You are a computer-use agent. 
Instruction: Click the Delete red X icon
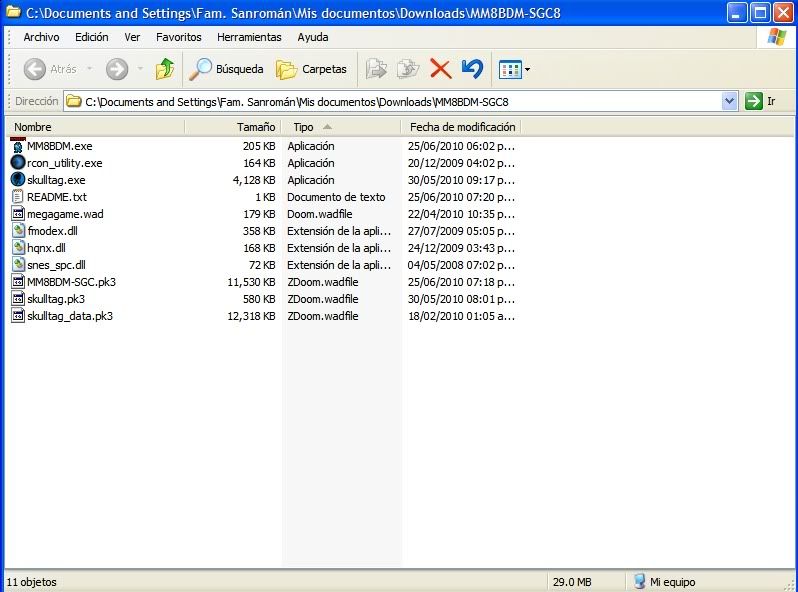point(440,69)
